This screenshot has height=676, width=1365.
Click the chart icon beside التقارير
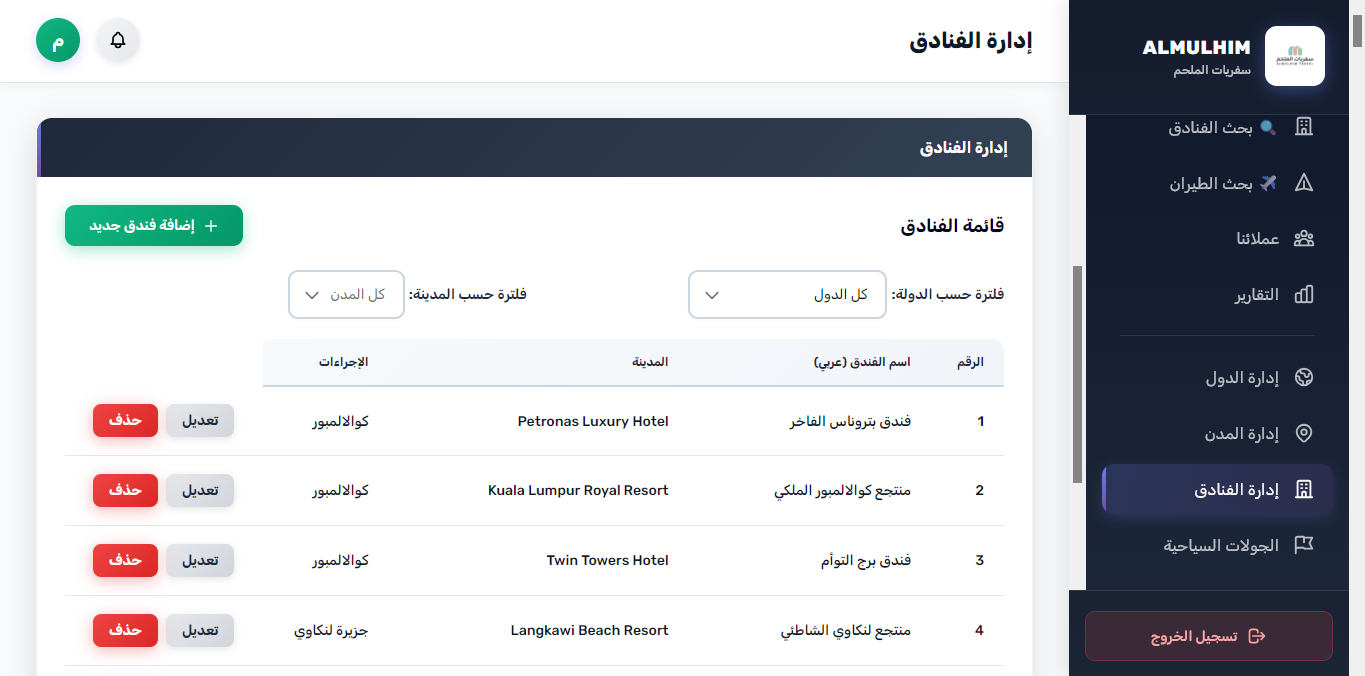click(1303, 295)
